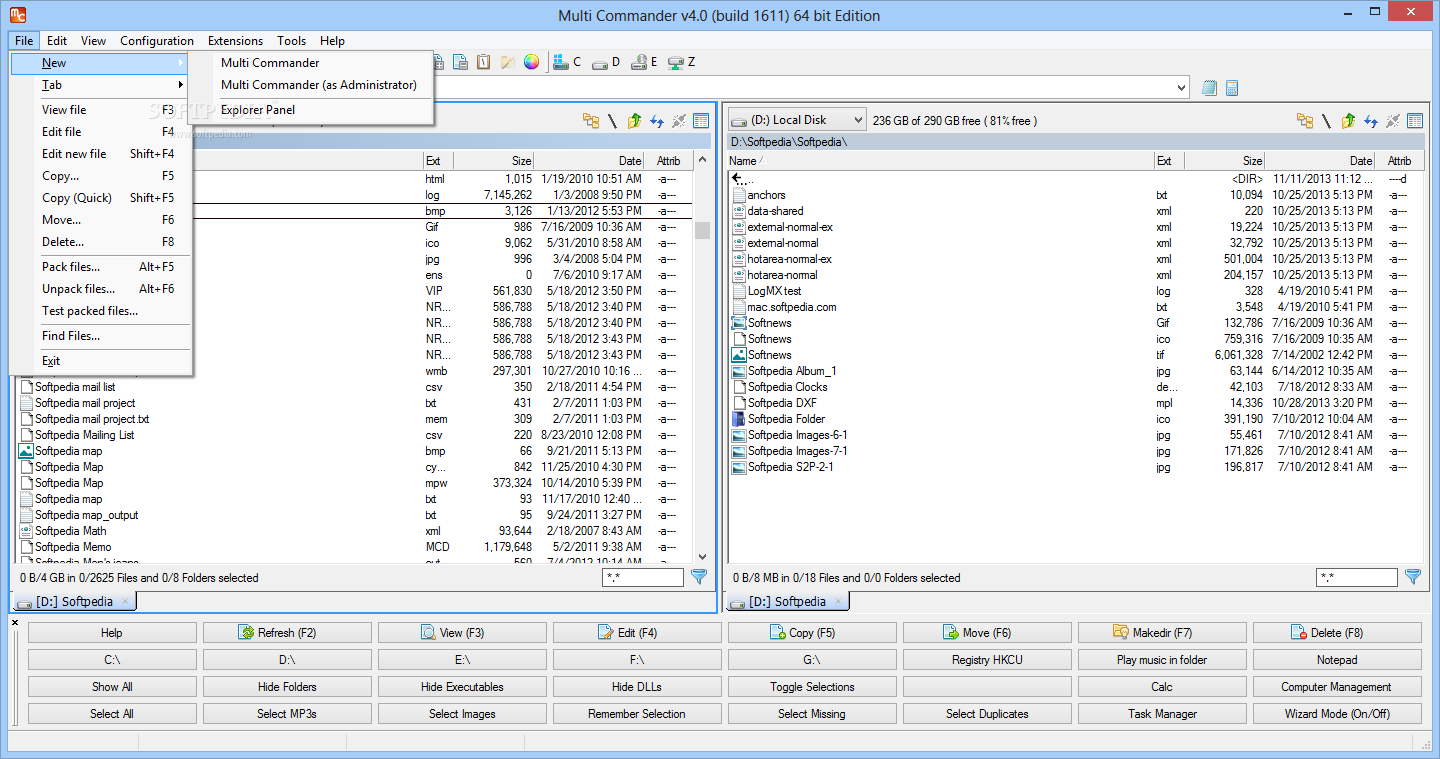Click the Hide Executables button
This screenshot has height=759, width=1440.
(462, 687)
